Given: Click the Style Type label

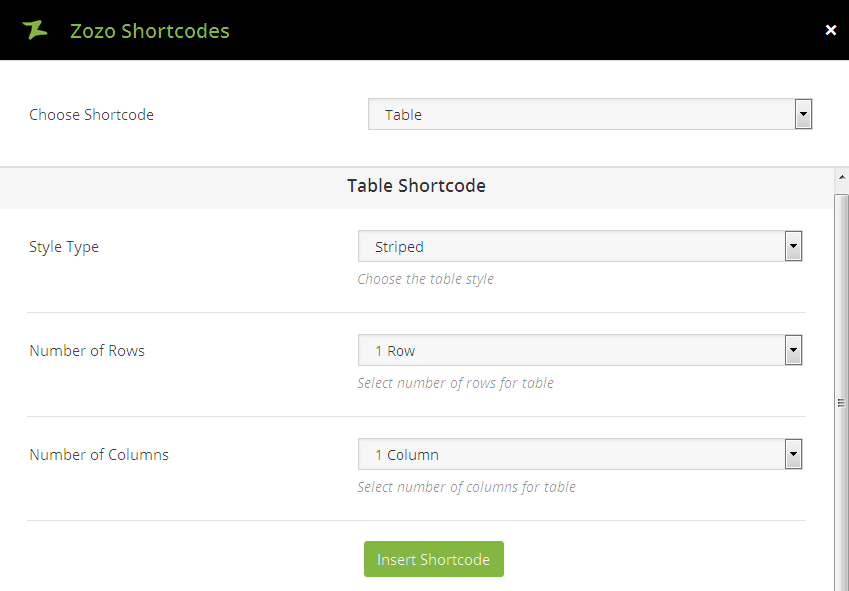Looking at the screenshot, I should pyautogui.click(x=64, y=246).
